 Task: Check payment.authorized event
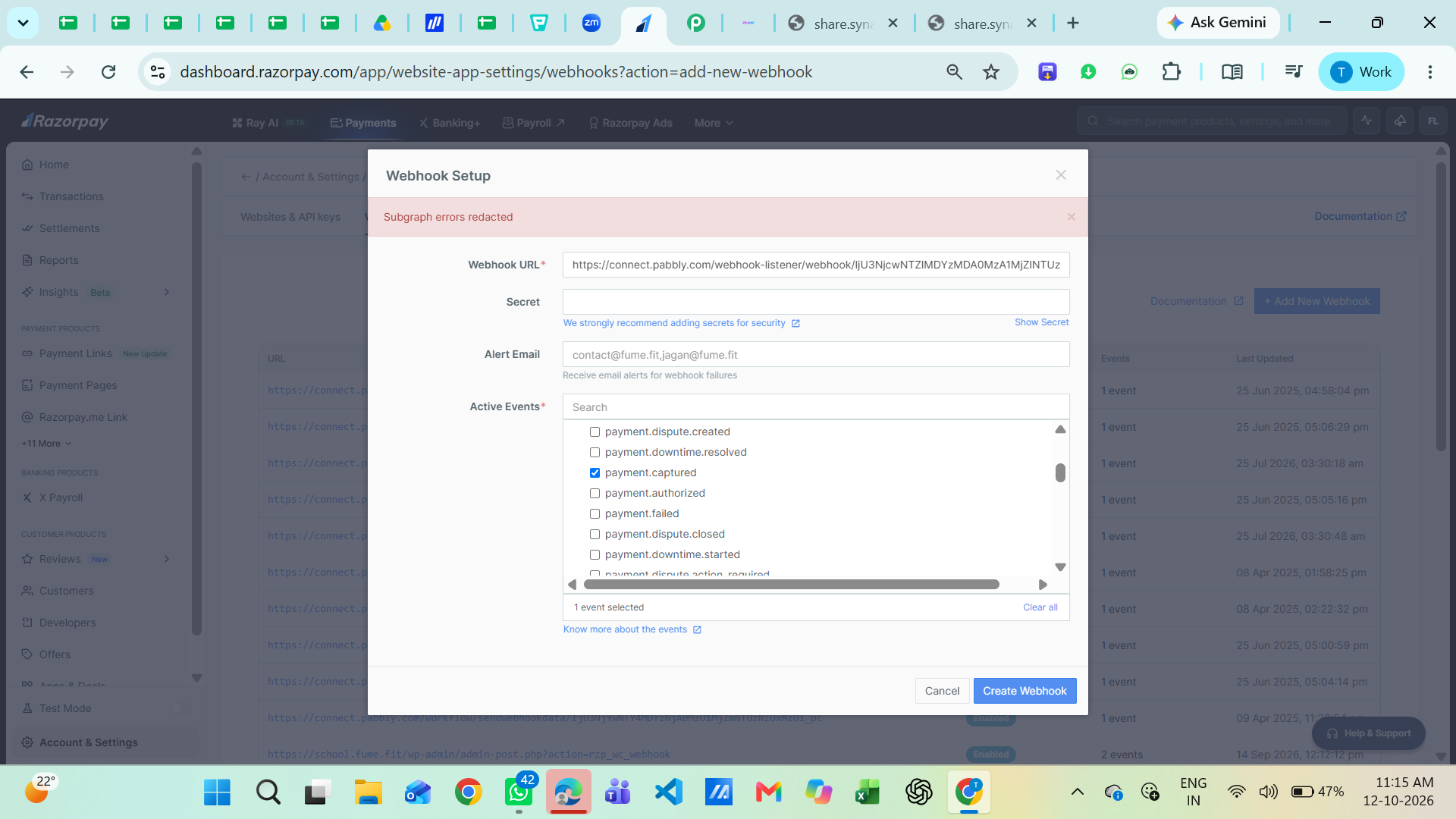(595, 493)
